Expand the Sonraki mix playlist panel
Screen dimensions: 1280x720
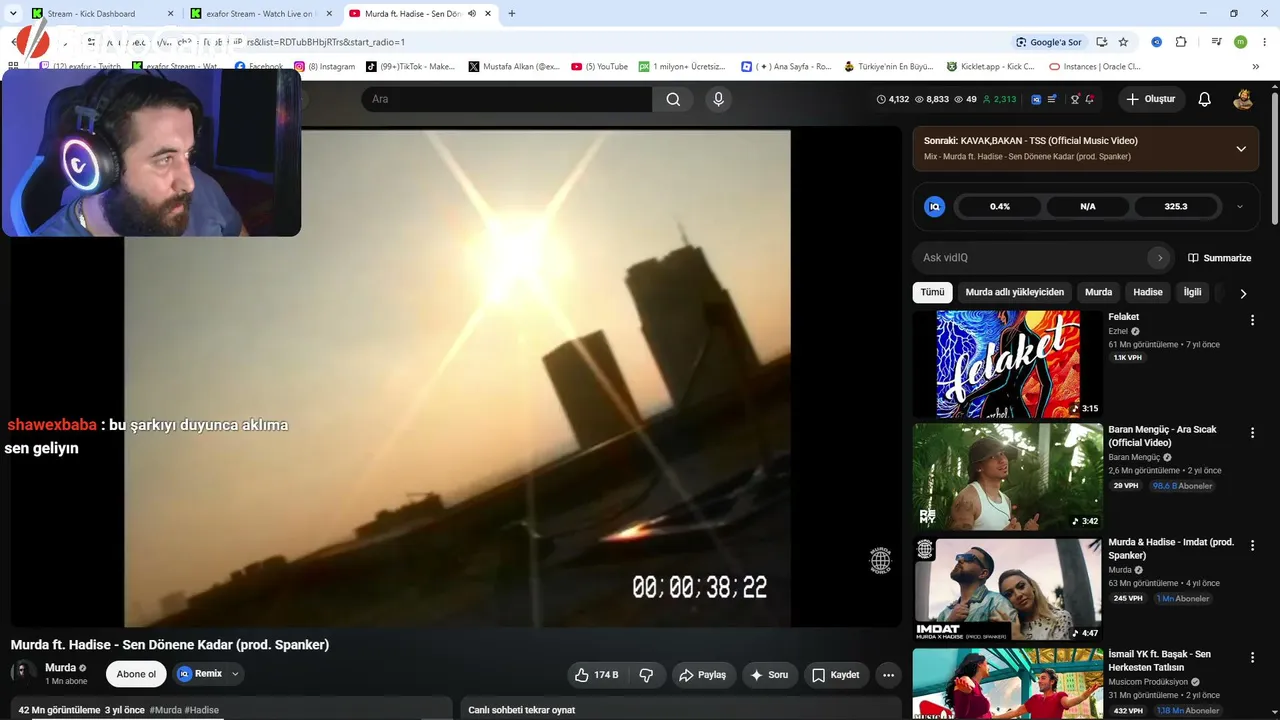coord(1241,149)
